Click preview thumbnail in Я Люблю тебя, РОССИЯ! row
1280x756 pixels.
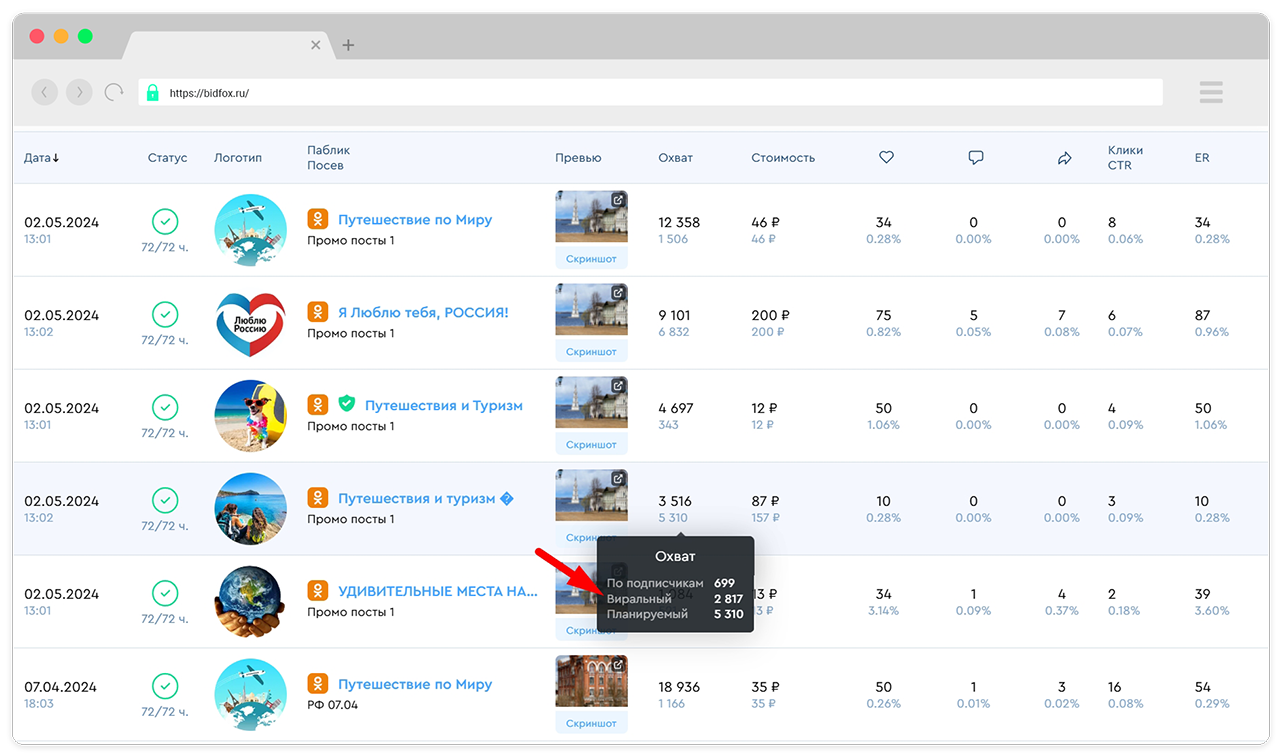coord(591,309)
